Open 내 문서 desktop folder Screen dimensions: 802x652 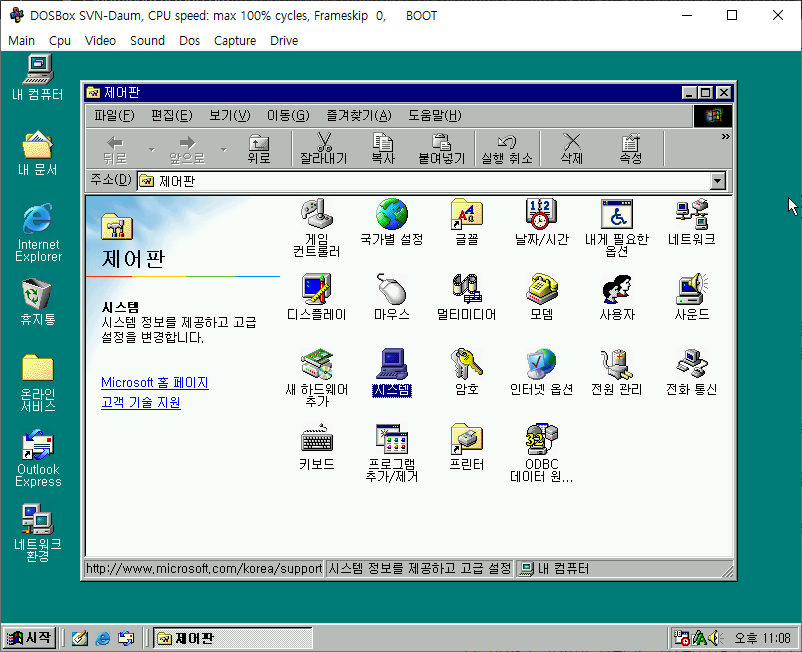(38, 153)
